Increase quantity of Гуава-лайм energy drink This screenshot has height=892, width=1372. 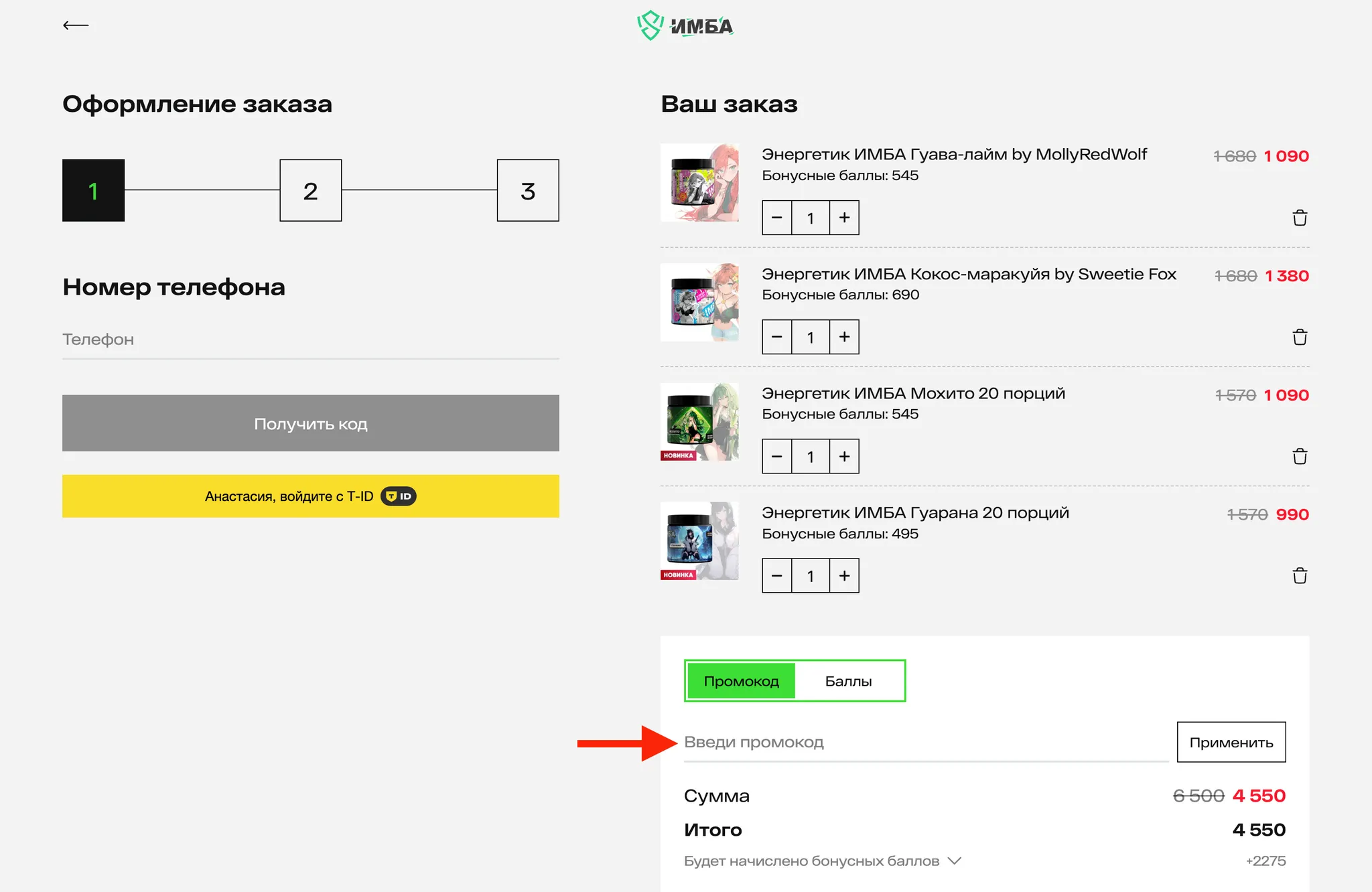click(844, 218)
